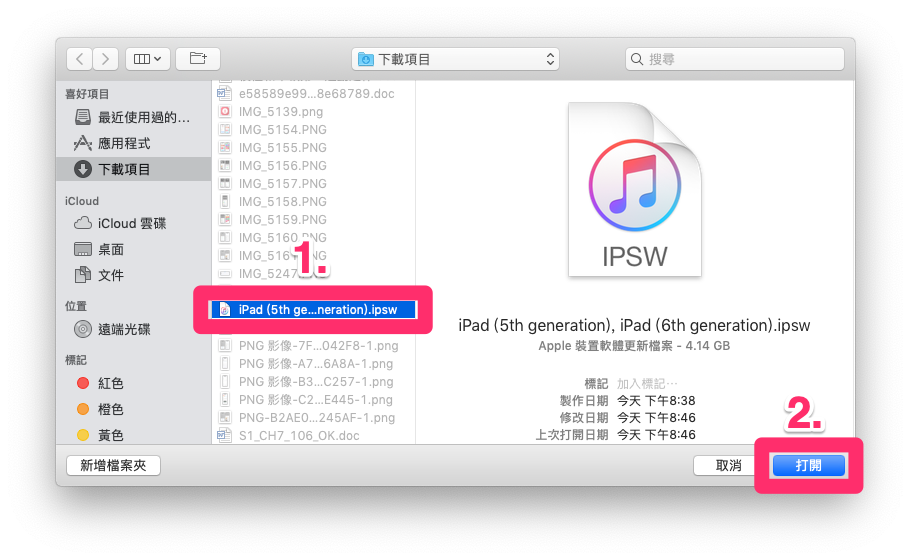Click the yellow 黃色 tag dot
Image resolution: width=911 pixels, height=560 pixels.
(83, 435)
